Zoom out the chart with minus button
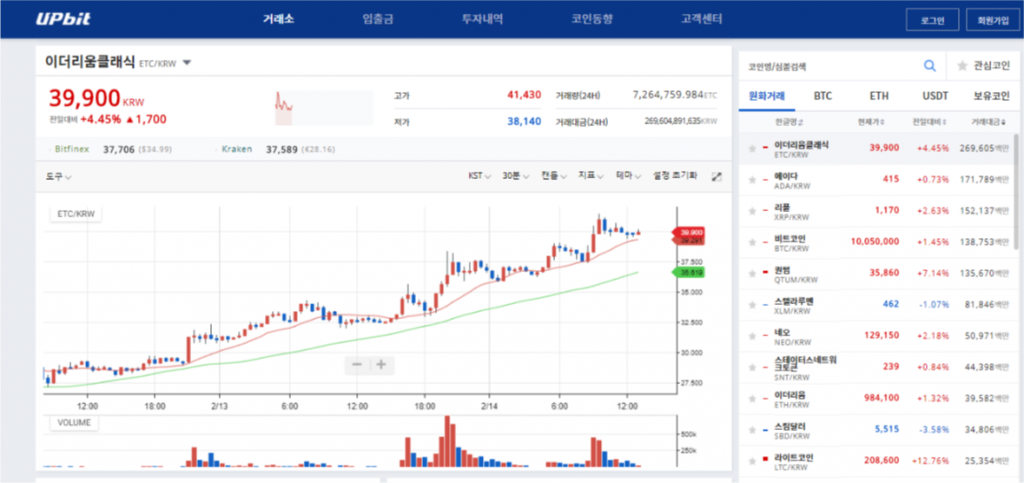Image resolution: width=1024 pixels, height=483 pixels. tap(357, 365)
